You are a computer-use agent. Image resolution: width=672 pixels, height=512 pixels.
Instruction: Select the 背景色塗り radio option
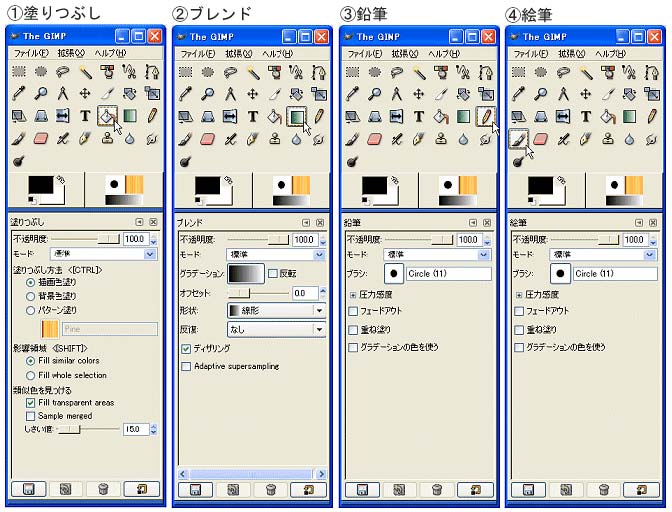(x=30, y=296)
